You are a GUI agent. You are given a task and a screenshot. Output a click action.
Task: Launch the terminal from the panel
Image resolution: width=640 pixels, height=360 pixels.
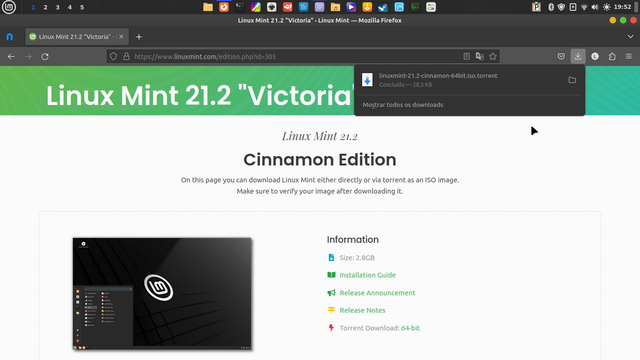click(x=240, y=7)
